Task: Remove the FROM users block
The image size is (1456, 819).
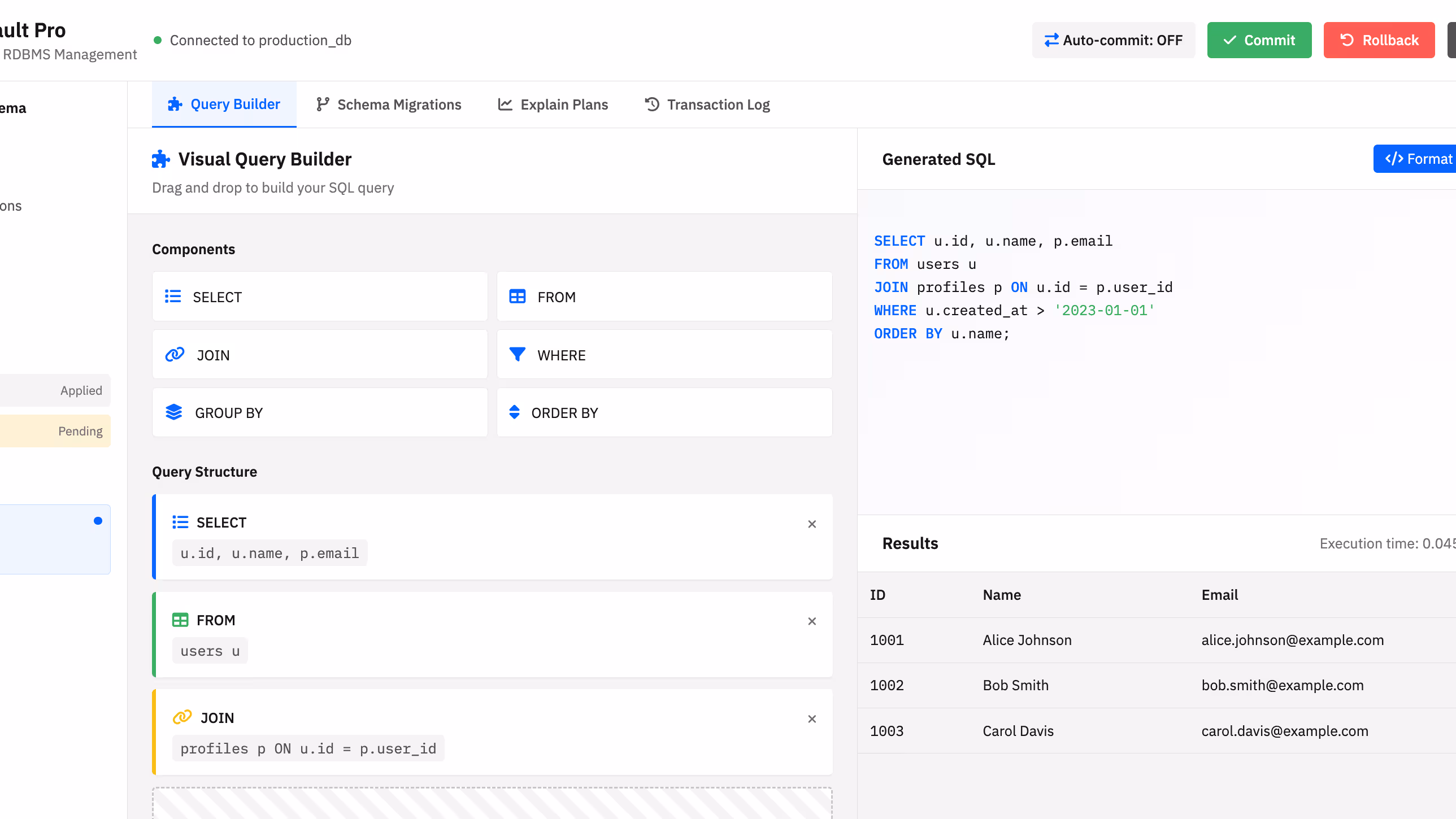Action: click(812, 621)
